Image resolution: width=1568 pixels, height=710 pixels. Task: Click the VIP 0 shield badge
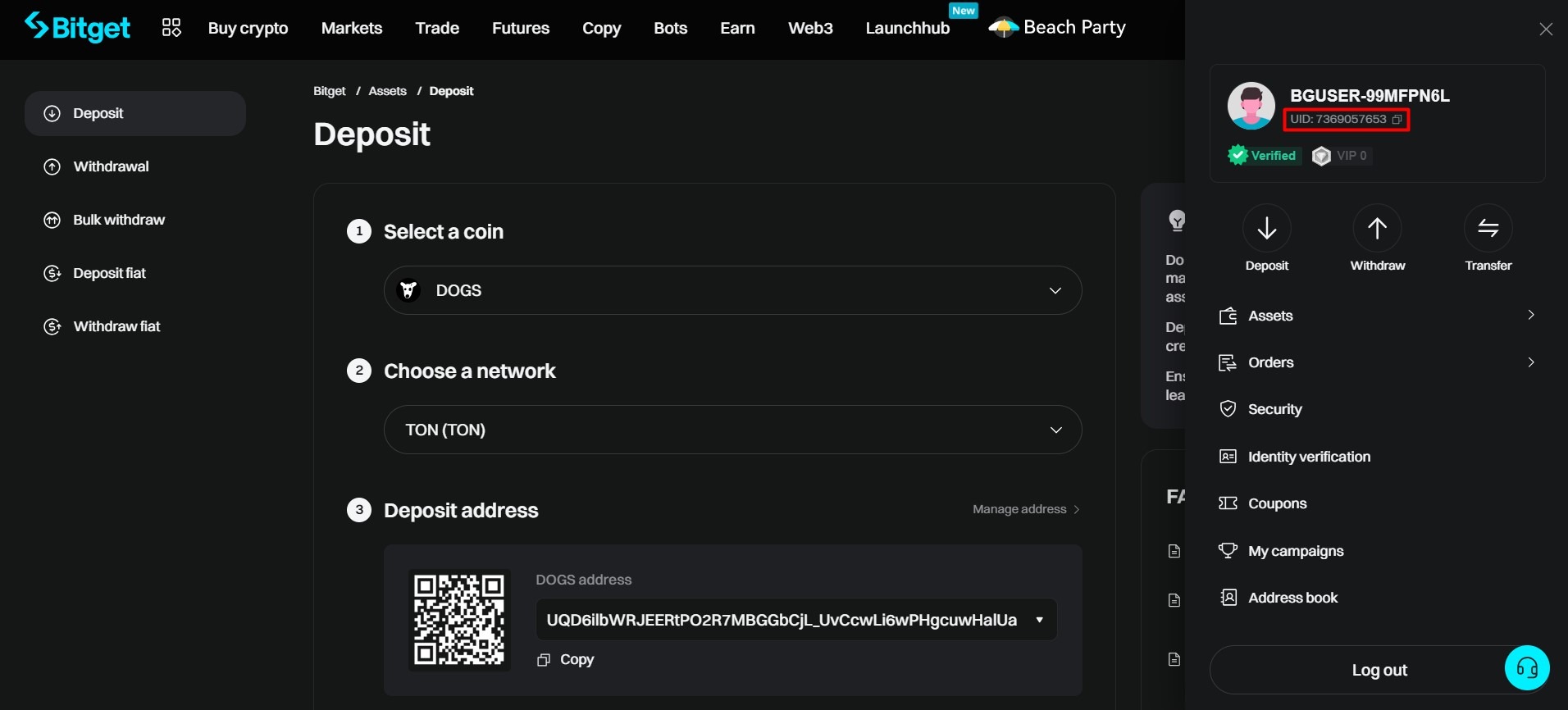pos(1340,156)
